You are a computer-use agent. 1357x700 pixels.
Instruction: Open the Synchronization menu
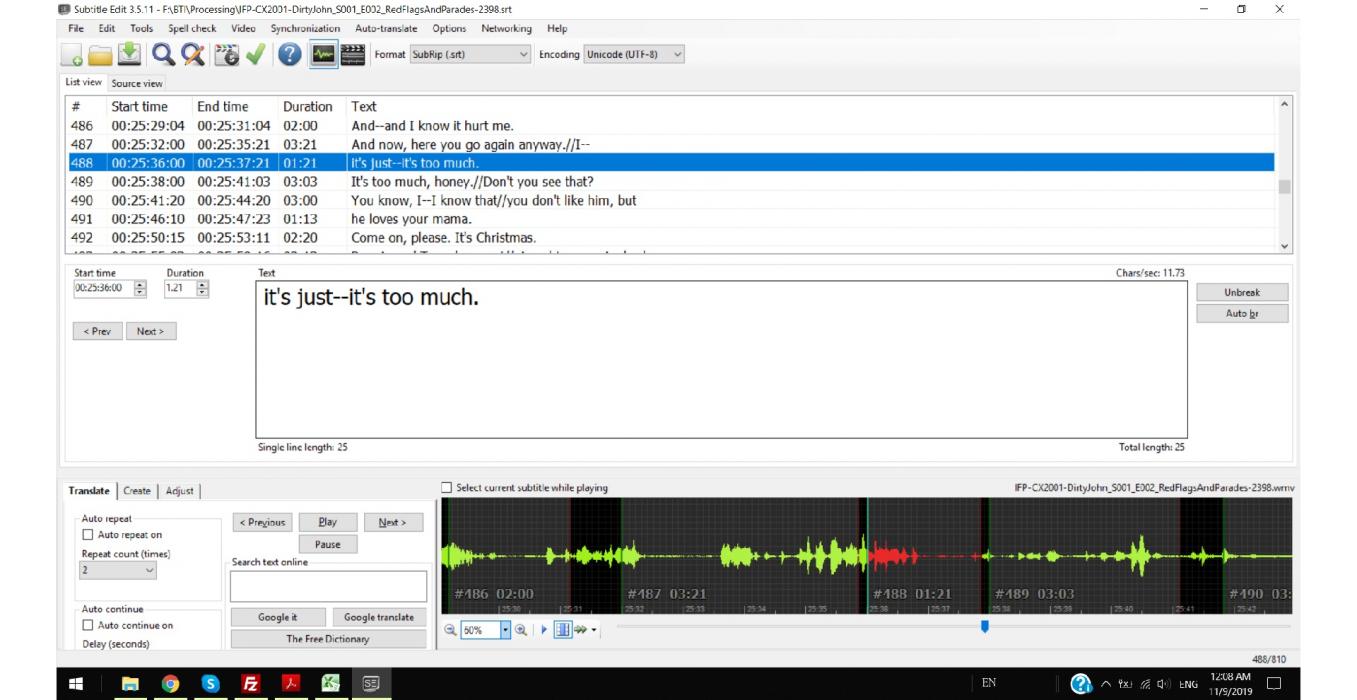pyautogui.click(x=305, y=28)
